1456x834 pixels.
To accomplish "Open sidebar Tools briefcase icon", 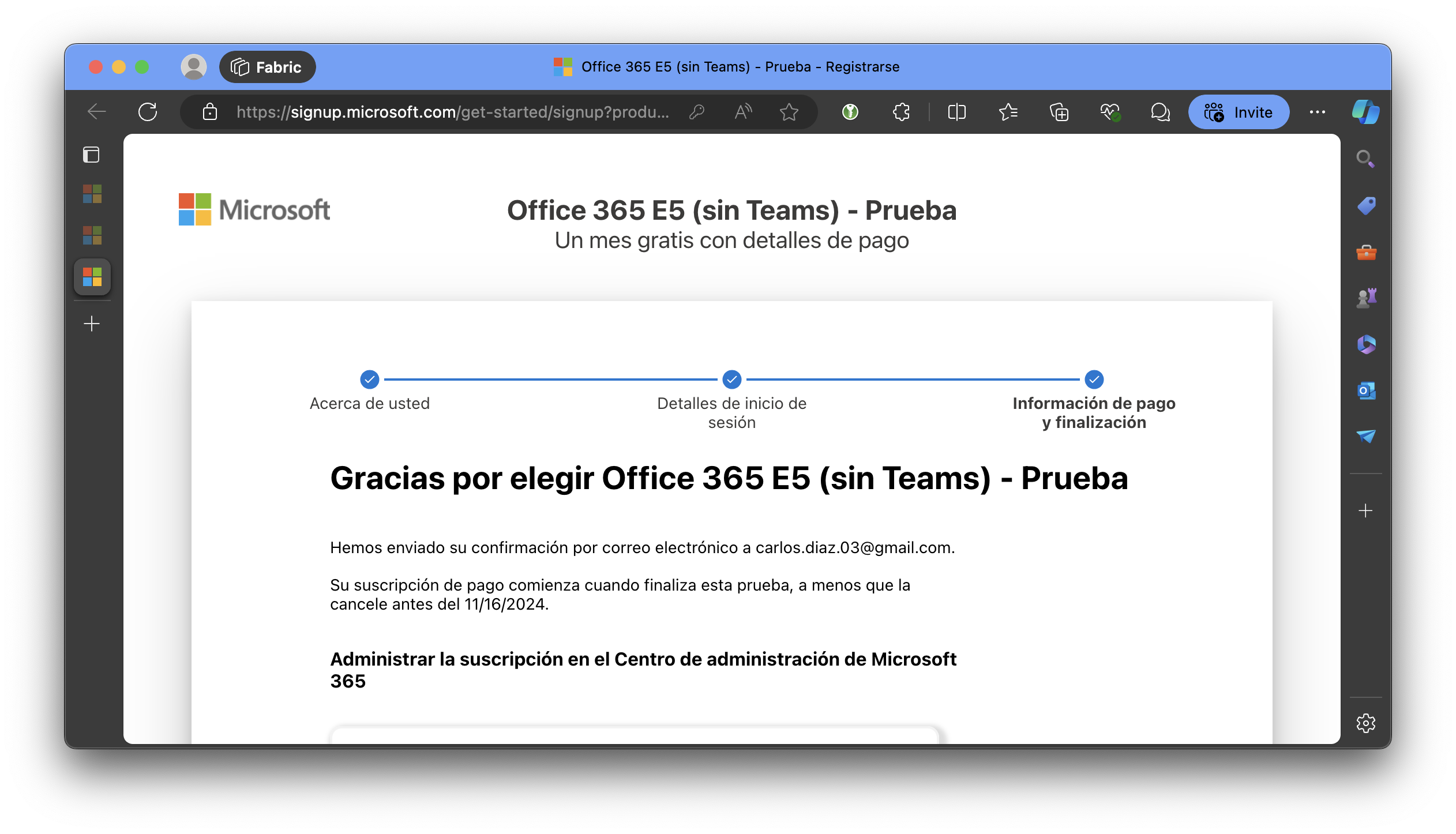I will click(x=1366, y=252).
